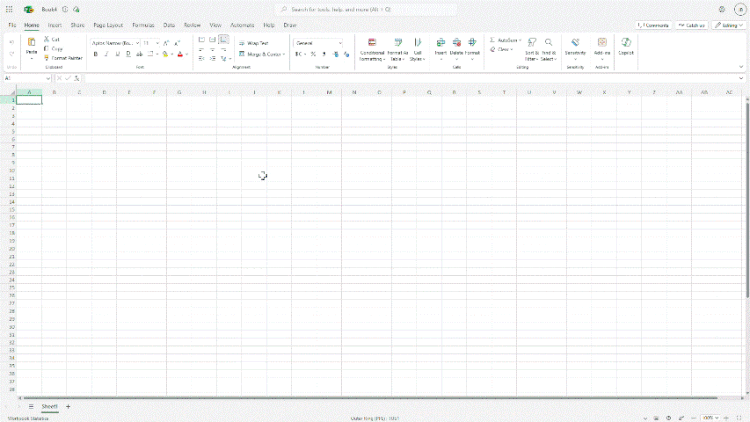The height and width of the screenshot is (422, 750).
Task: Open the app launcher grid
Action: pyautogui.click(x=9, y=9)
